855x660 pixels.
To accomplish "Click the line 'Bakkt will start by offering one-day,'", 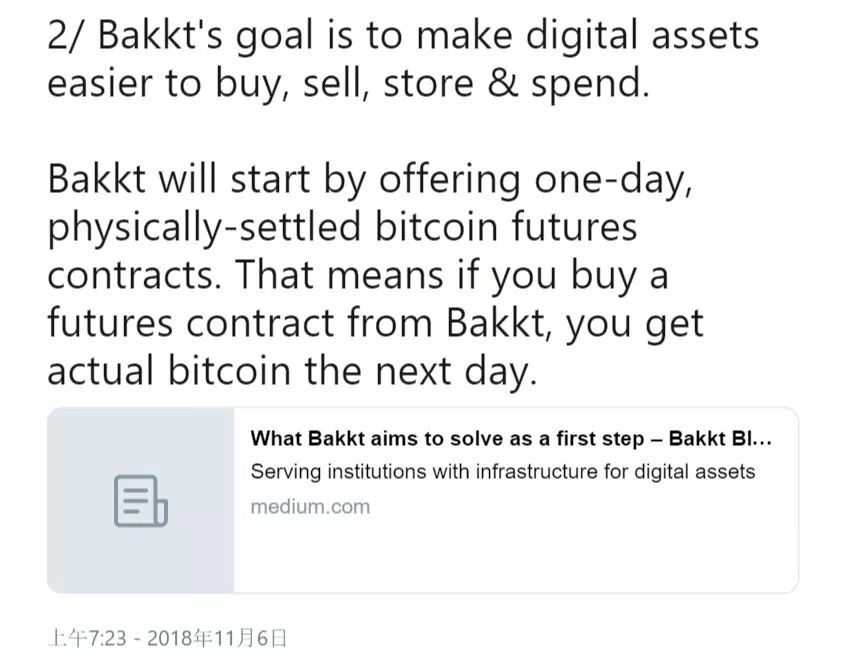I will [370, 179].
